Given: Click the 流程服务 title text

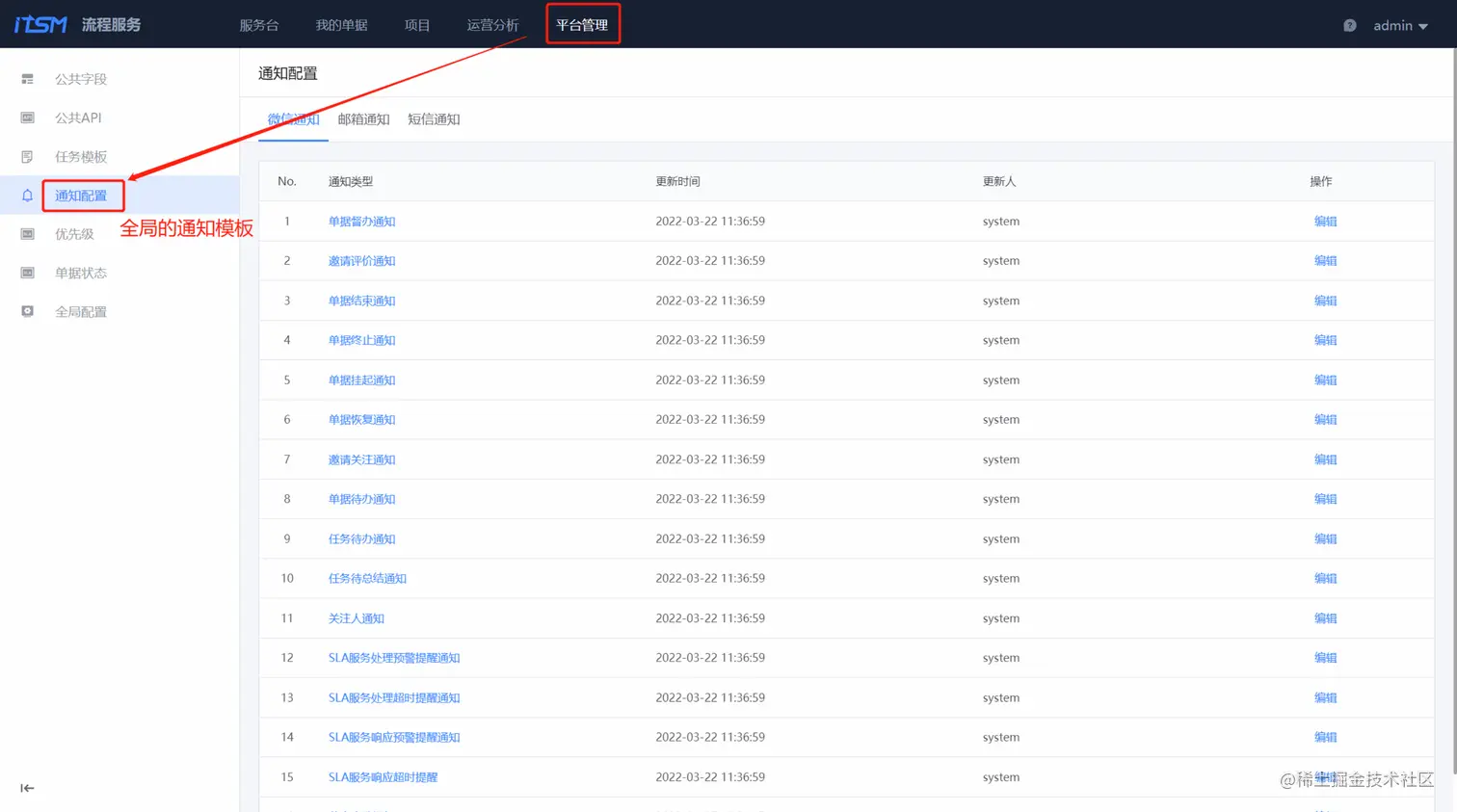Looking at the screenshot, I should click(x=111, y=25).
